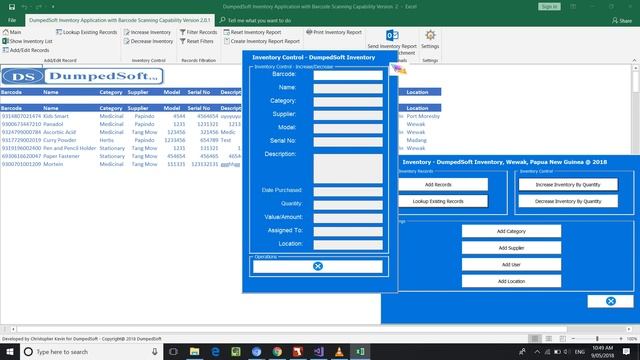
Task: Choose Increase Inventory in ribbon
Action: coord(147,32)
